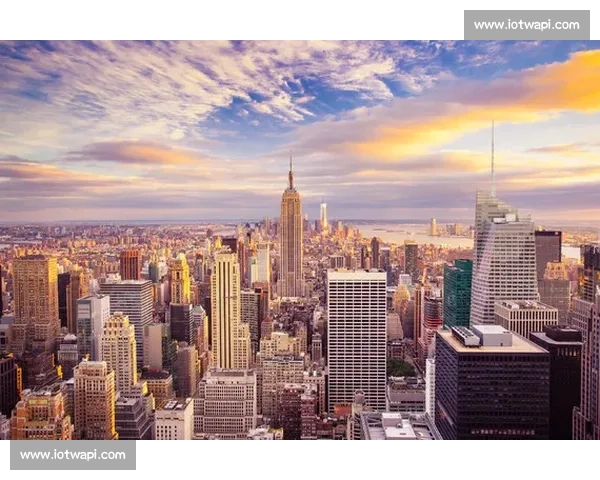Click the white slanted-roof tower on right

point(503,260)
